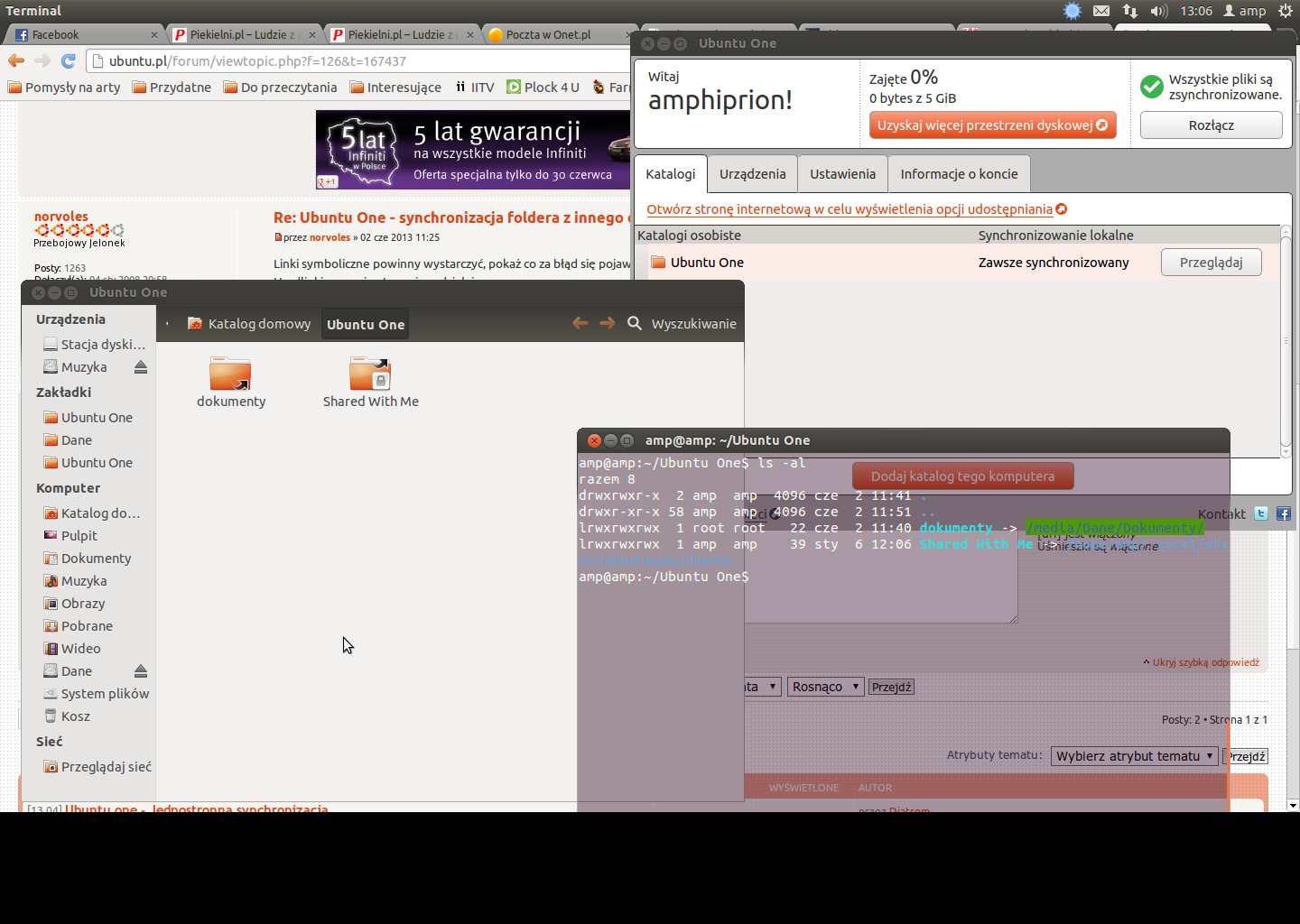Open Przydatne bookmark folder
Viewport: 1300px width, 924px height.
tap(172, 88)
